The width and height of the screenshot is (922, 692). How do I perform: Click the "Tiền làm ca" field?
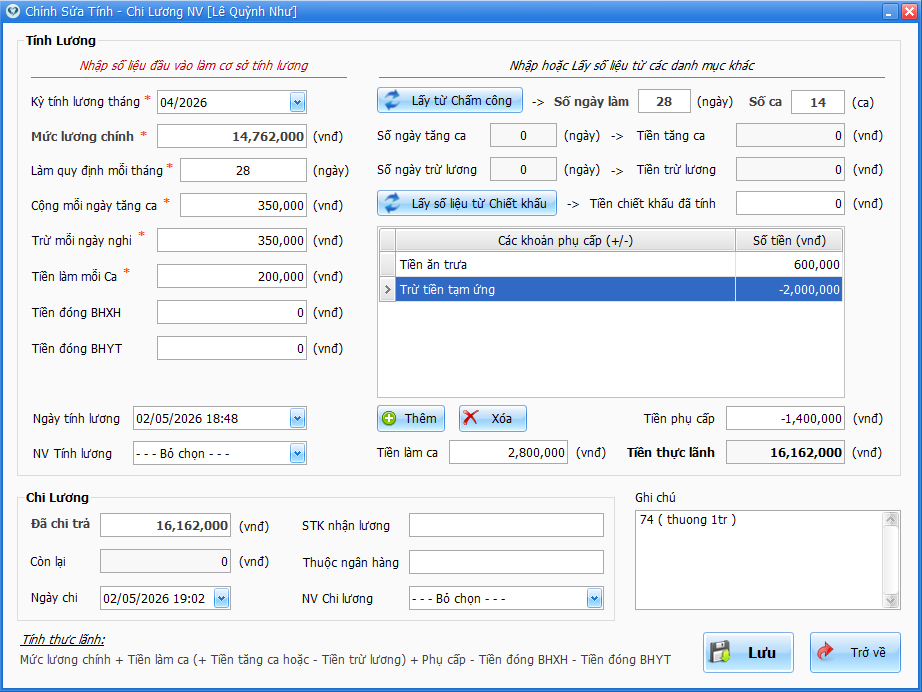click(509, 453)
